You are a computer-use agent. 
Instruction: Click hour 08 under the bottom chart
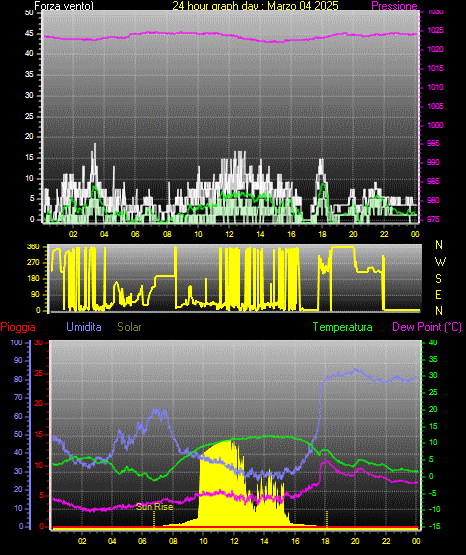[173, 541]
